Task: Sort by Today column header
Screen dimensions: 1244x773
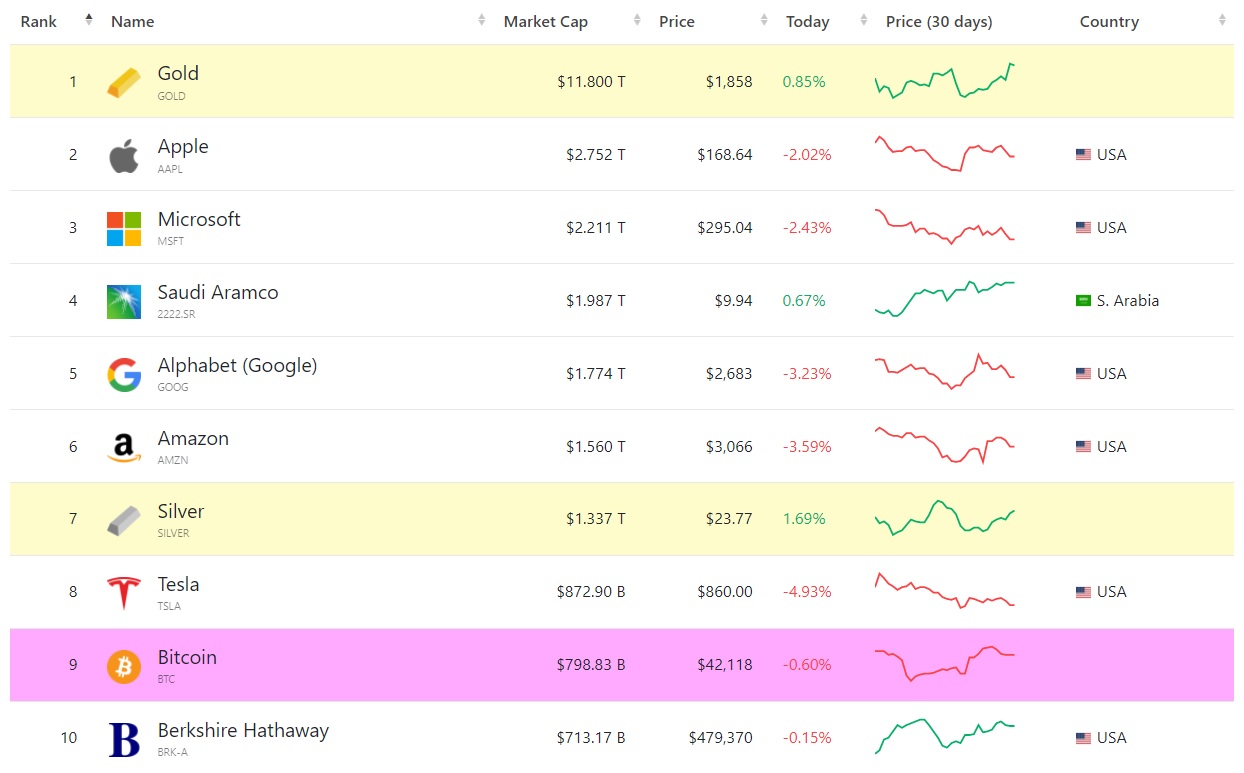Action: coord(807,22)
